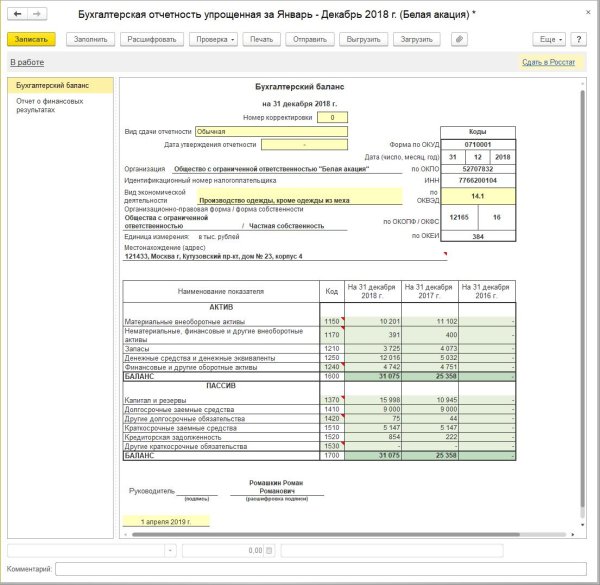
Task: Click the Расшифровать button
Action: point(151,39)
